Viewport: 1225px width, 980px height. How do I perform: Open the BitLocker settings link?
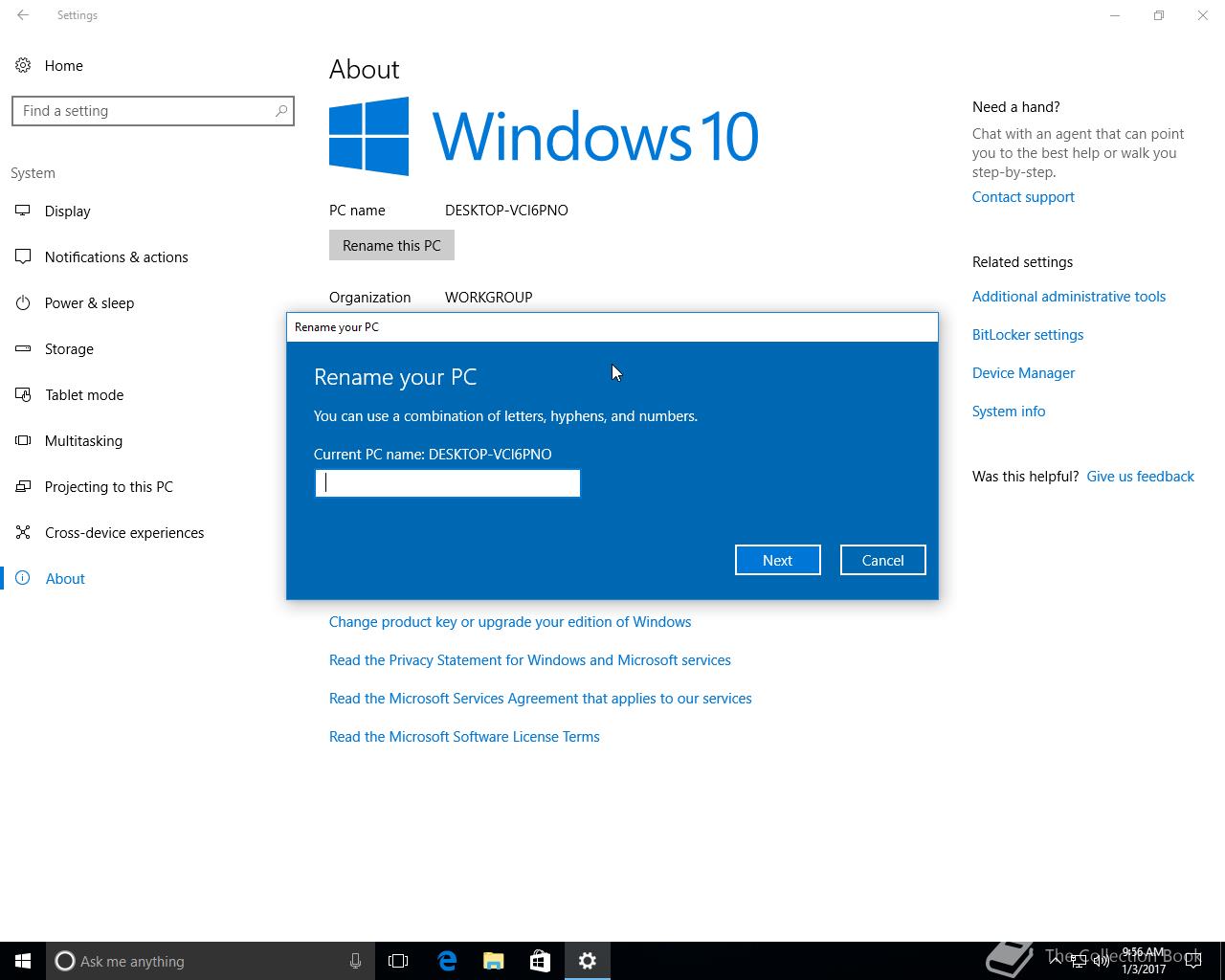(1028, 334)
